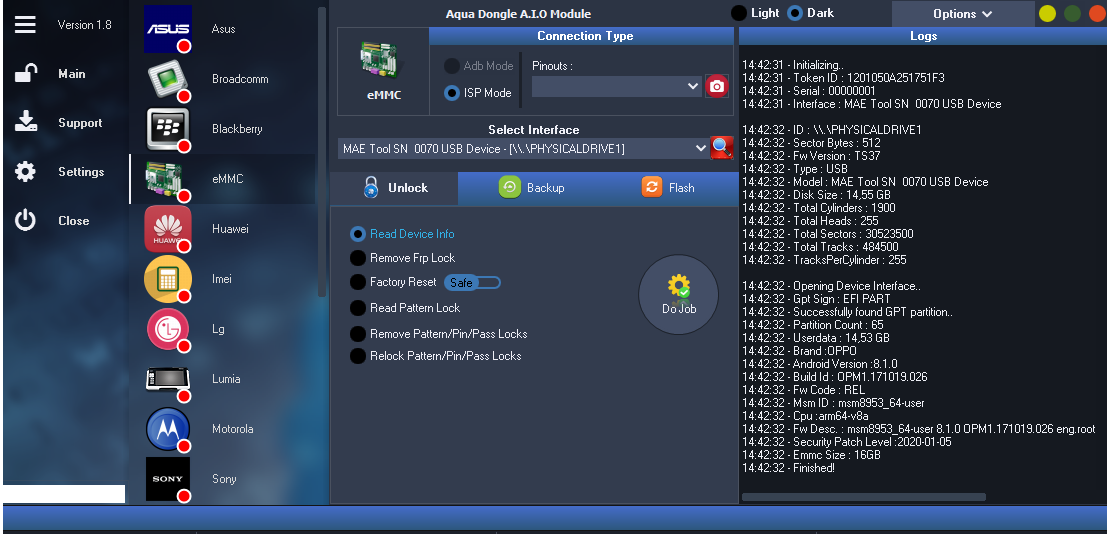Click the yellow window control circle

tap(1048, 13)
